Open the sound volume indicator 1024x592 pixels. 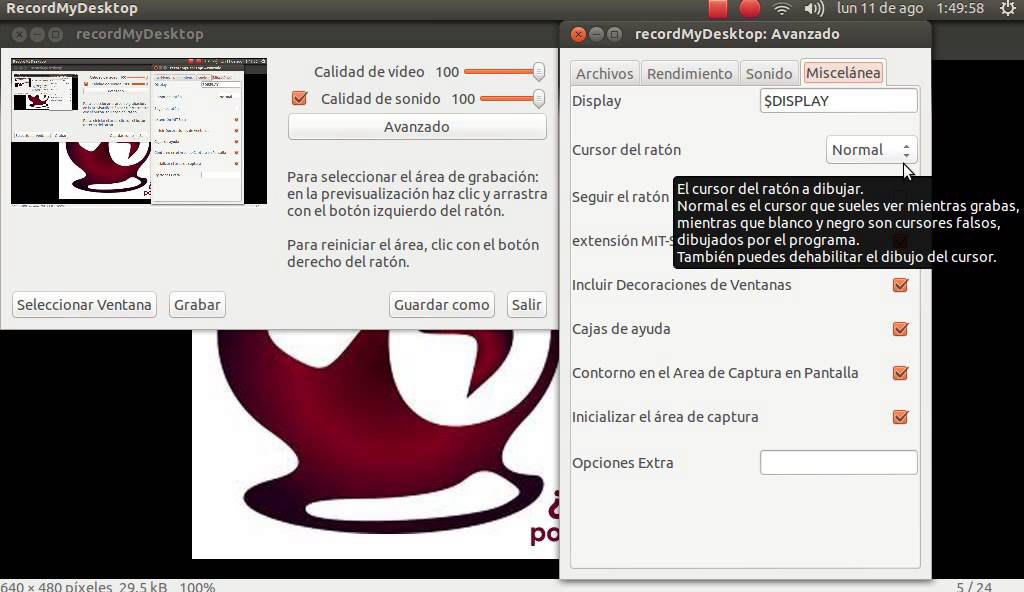coord(814,8)
